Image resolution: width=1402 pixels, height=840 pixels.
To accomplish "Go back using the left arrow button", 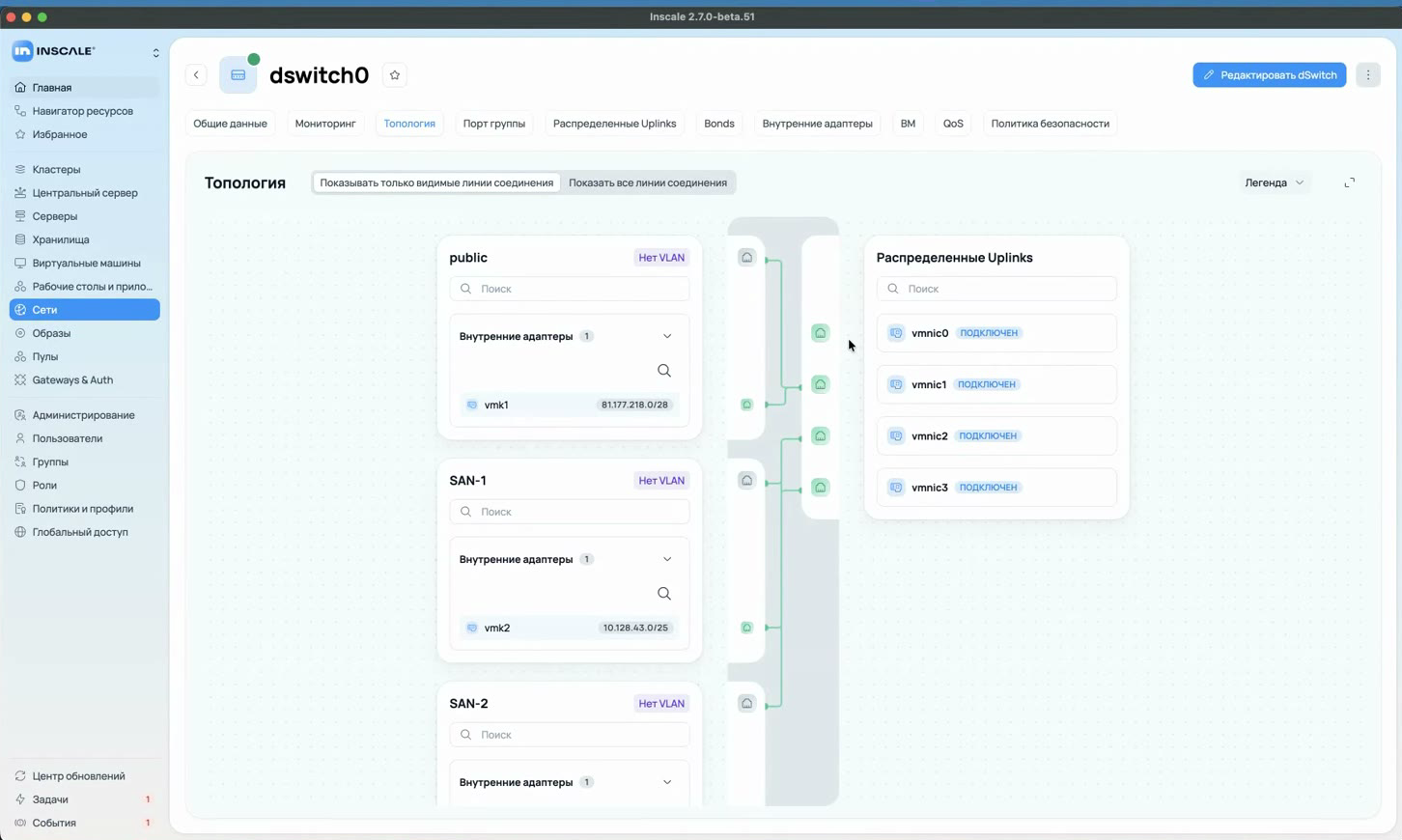I will pos(196,75).
